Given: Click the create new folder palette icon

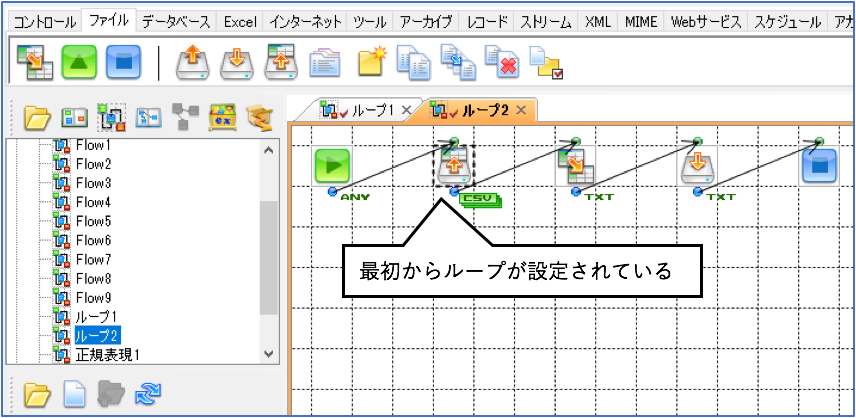Looking at the screenshot, I should 373,61.
